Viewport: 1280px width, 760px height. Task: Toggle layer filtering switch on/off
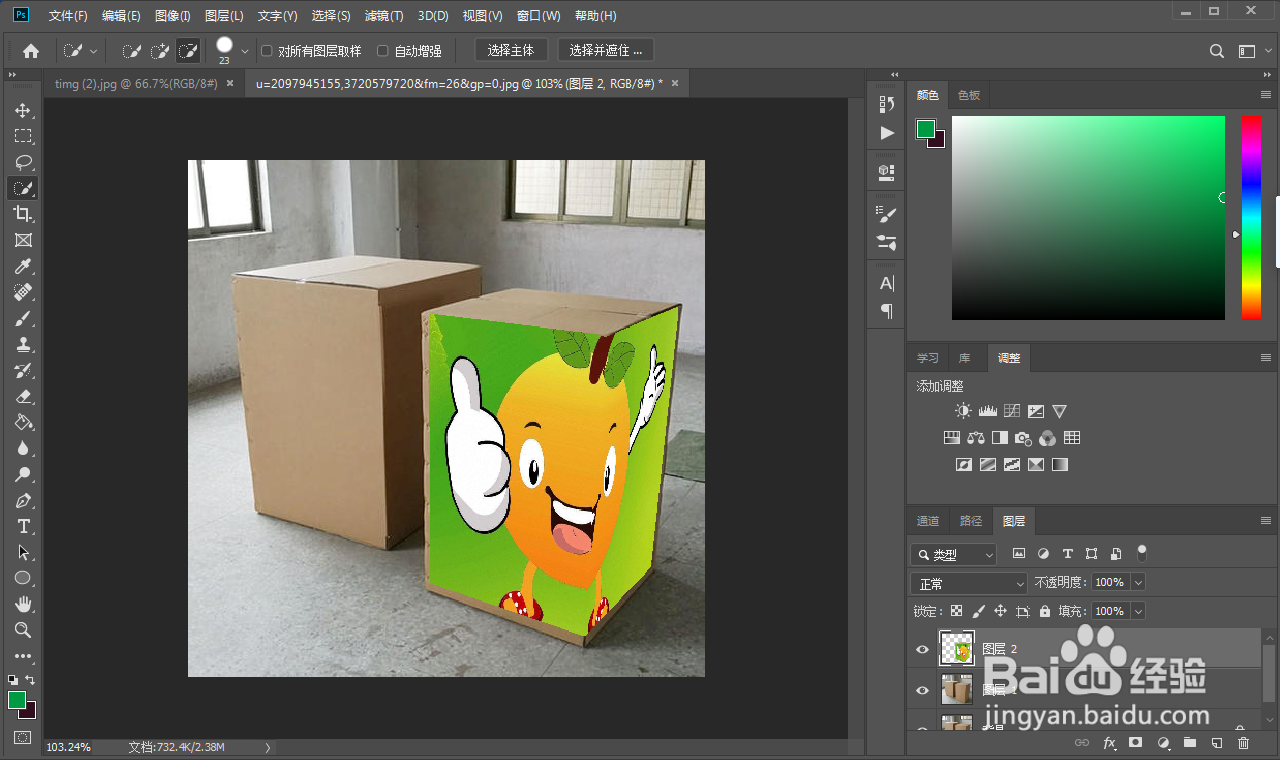pyautogui.click(x=1142, y=552)
